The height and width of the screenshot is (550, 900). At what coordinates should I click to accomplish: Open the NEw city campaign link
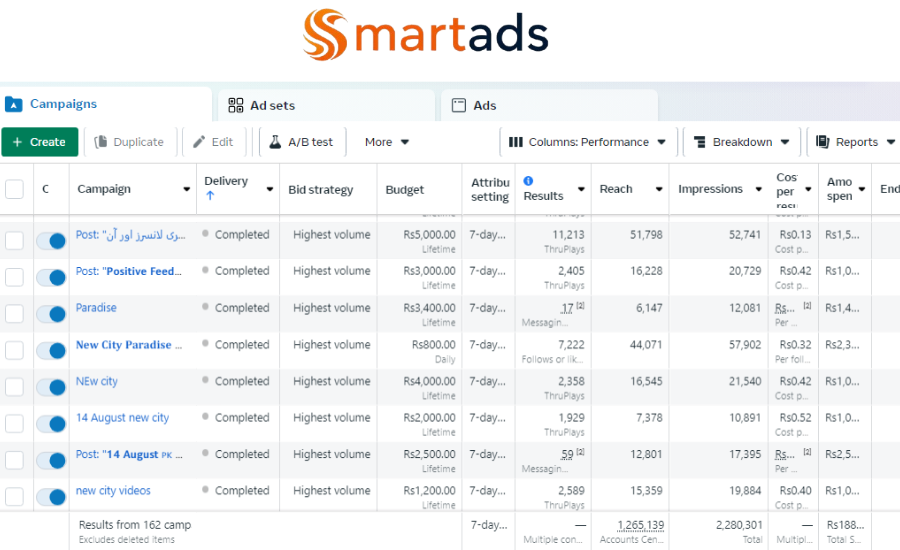point(96,381)
